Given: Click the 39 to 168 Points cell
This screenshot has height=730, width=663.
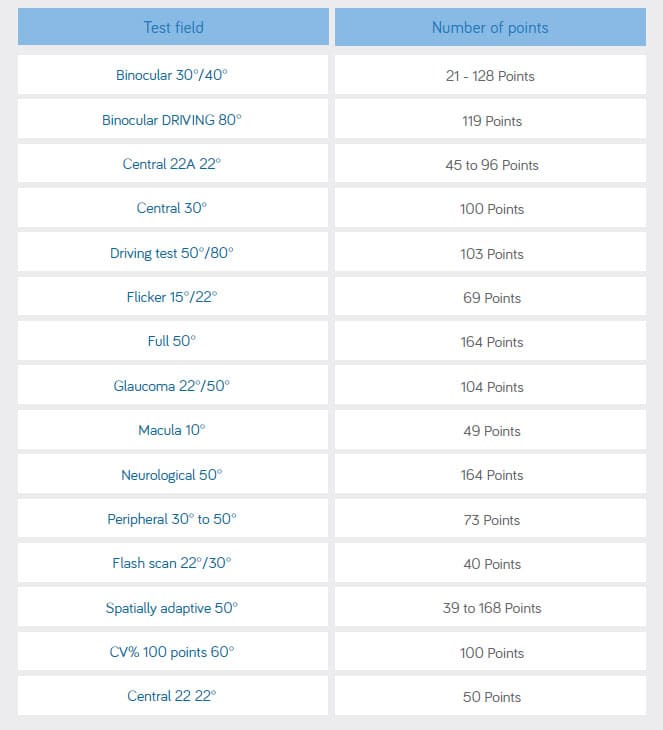Looking at the screenshot, I should pos(490,608).
